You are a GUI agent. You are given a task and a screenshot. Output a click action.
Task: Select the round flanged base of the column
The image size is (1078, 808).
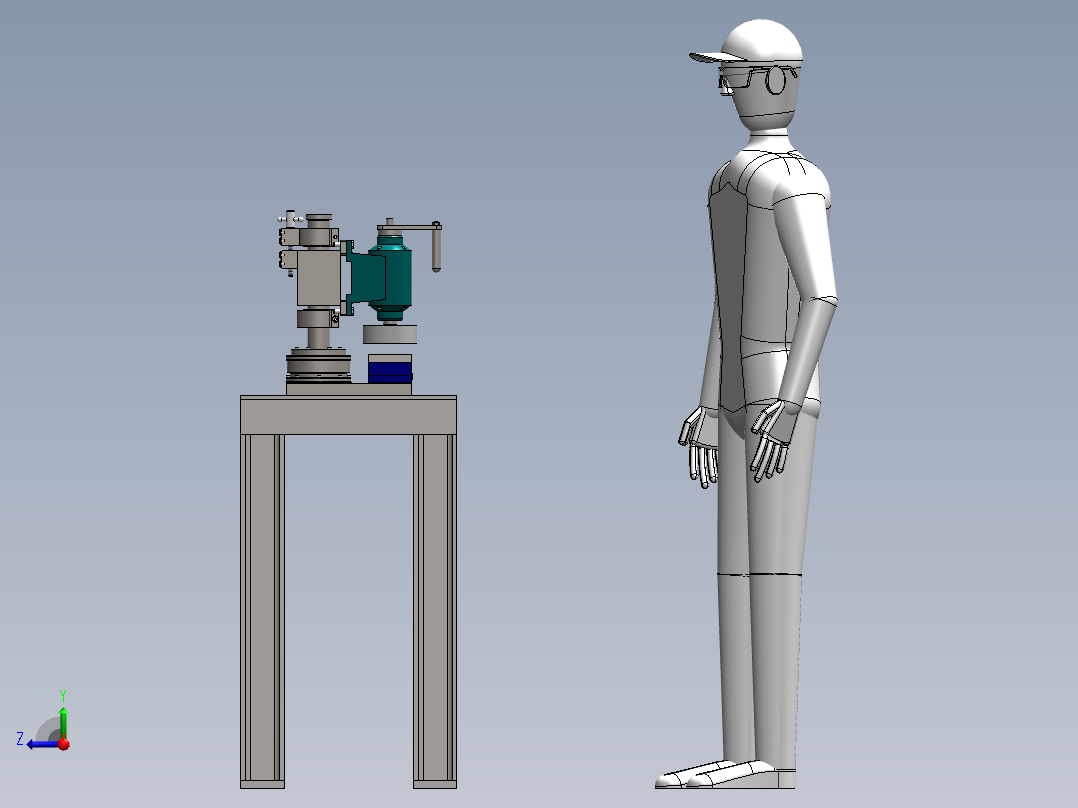[318, 365]
